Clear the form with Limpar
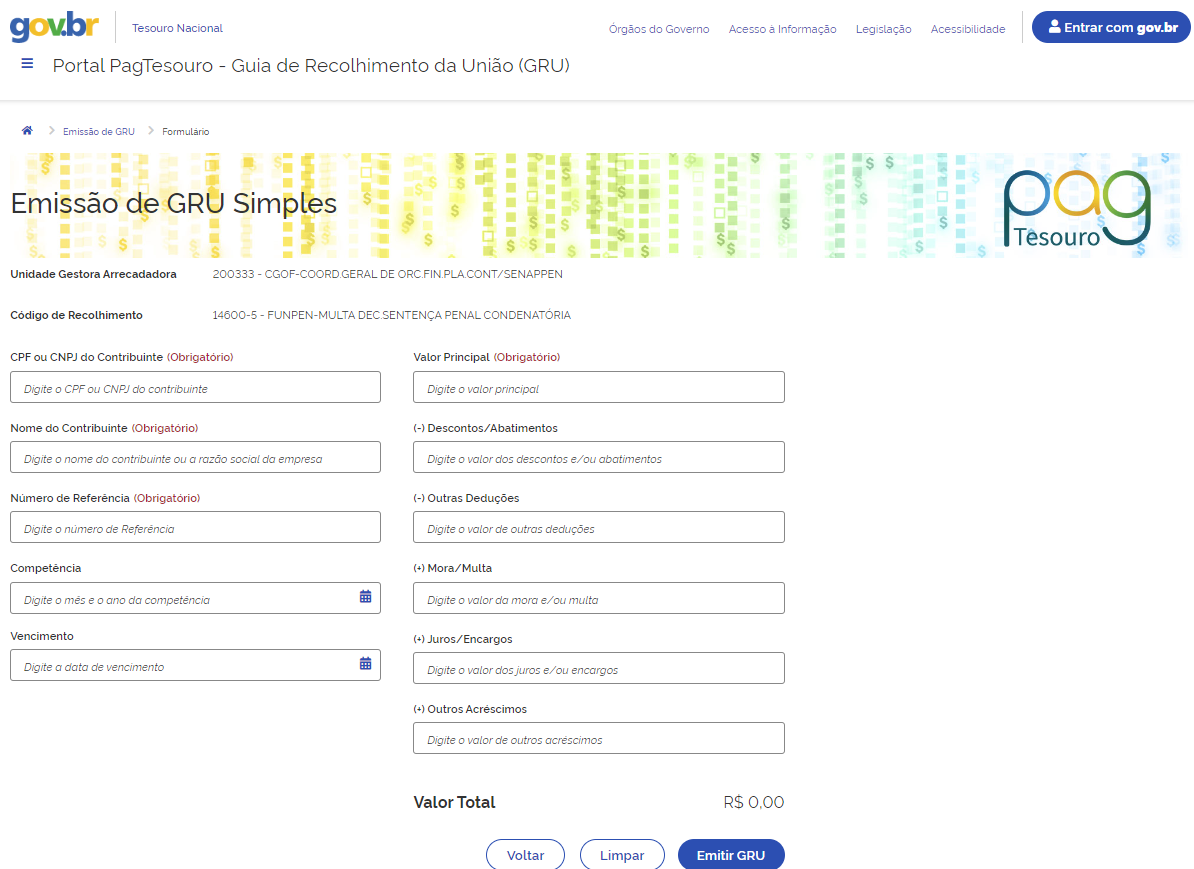Screen dimensions: 1194x869 click(621, 855)
